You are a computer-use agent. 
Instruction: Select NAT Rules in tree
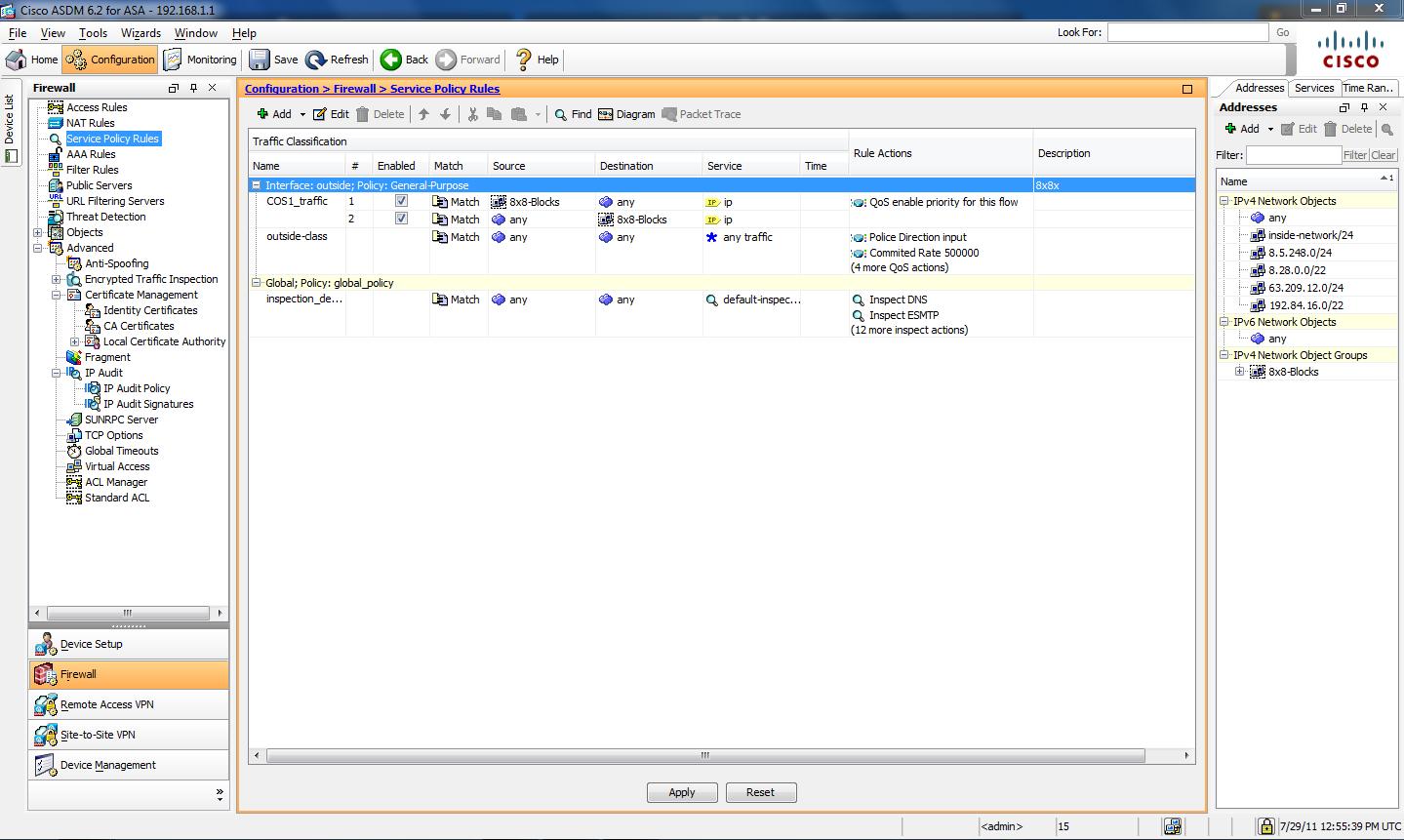coord(90,123)
